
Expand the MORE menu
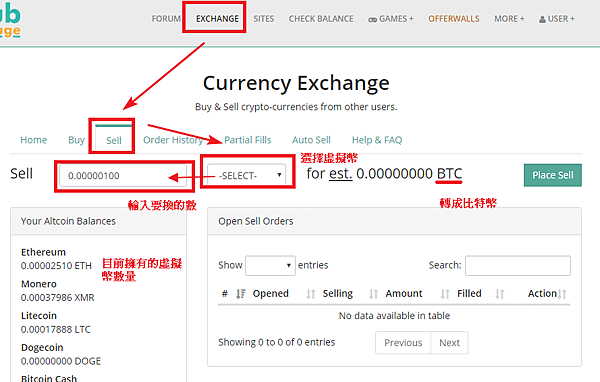tap(509, 19)
